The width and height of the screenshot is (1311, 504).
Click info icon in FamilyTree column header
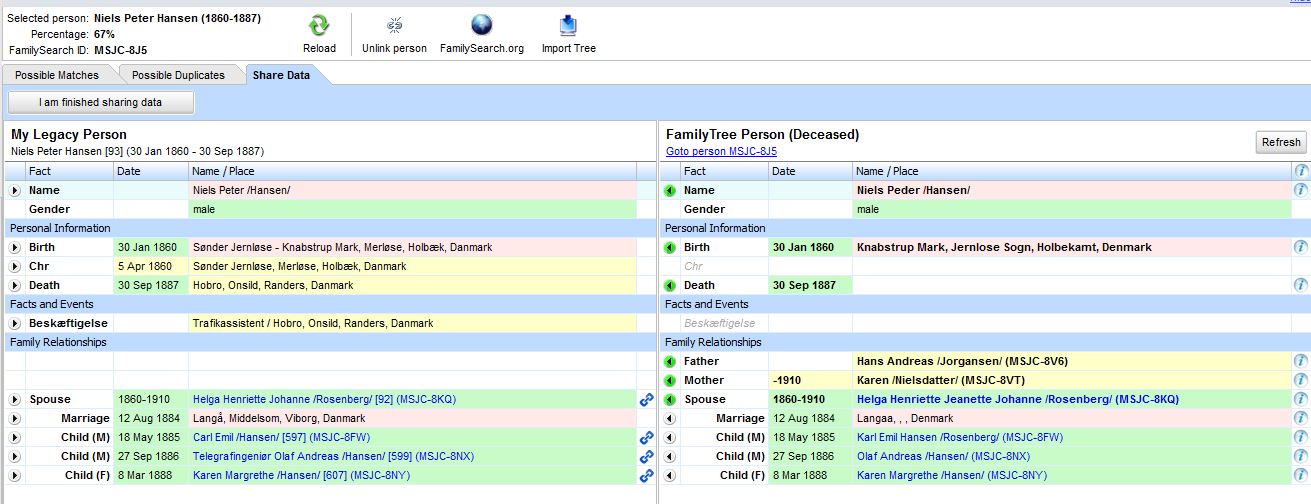pyautogui.click(x=1301, y=171)
